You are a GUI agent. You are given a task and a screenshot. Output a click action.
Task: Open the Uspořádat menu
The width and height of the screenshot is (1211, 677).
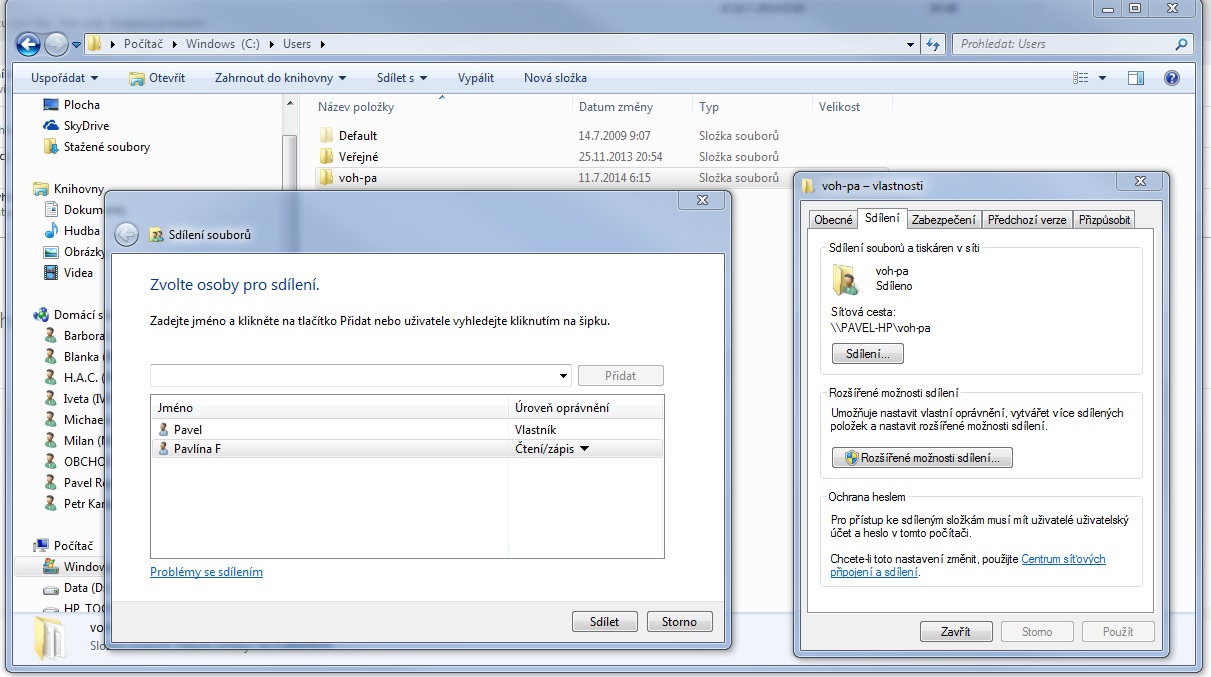coord(65,78)
